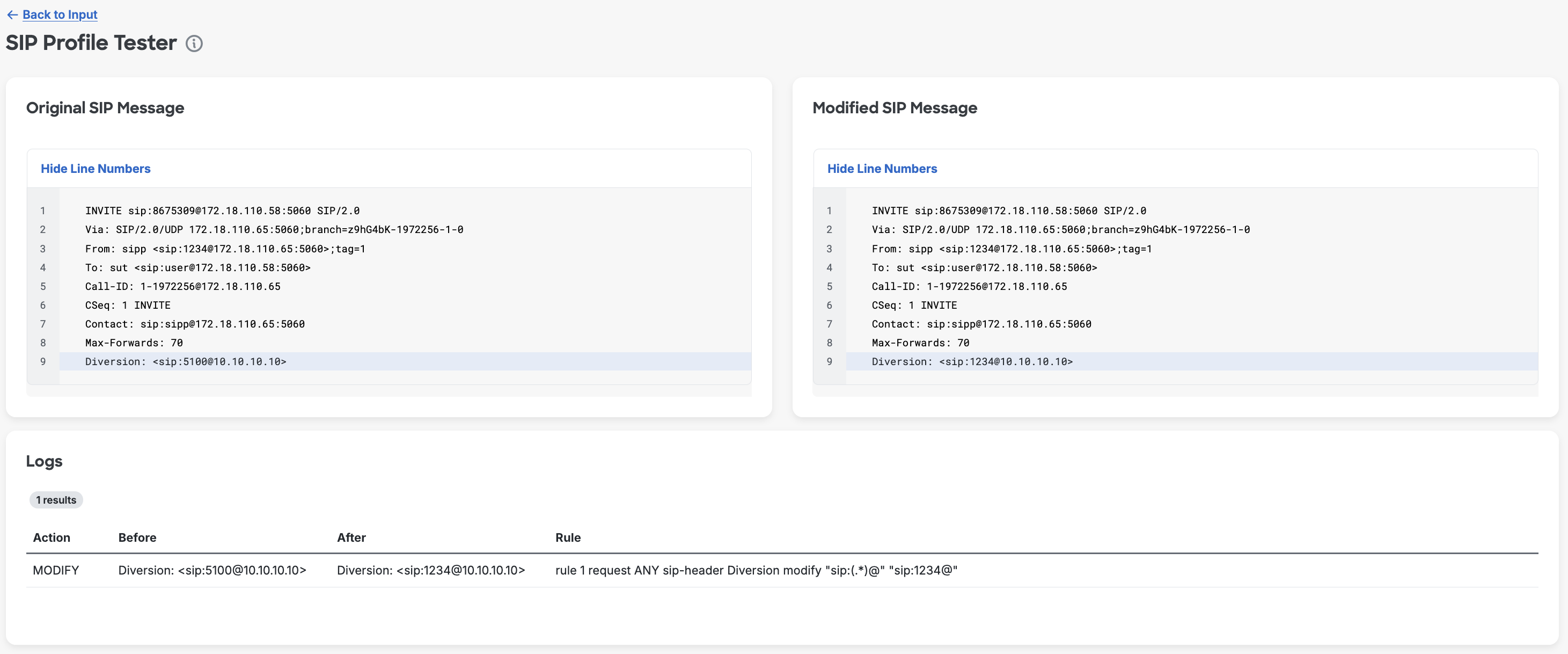Click the 1 results badge

point(56,500)
